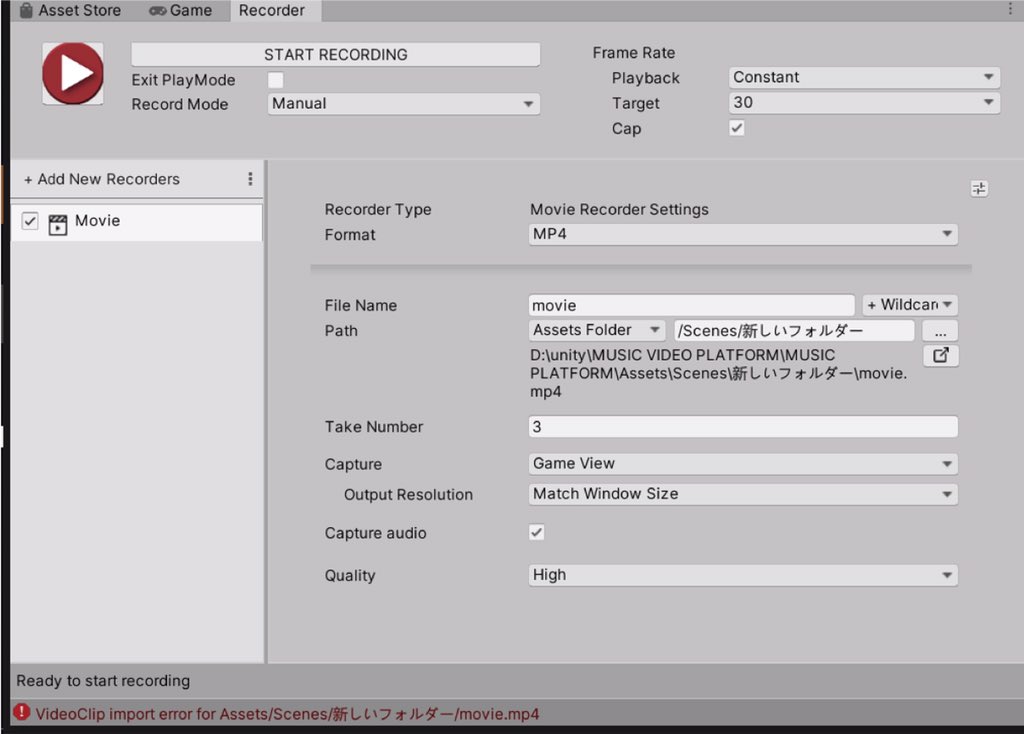This screenshot has height=734, width=1024.
Task: Open the Output Resolution dropdown
Action: (x=742, y=494)
